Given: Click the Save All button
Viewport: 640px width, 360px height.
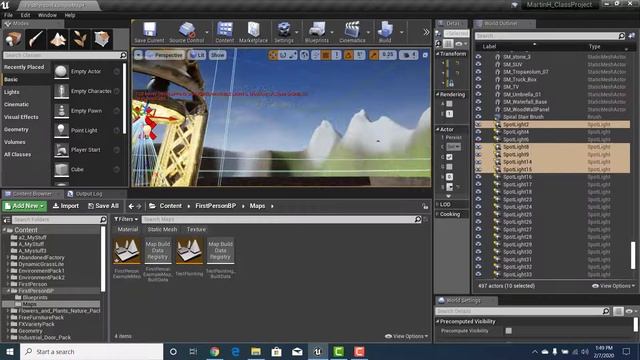Looking at the screenshot, I should click(104, 206).
